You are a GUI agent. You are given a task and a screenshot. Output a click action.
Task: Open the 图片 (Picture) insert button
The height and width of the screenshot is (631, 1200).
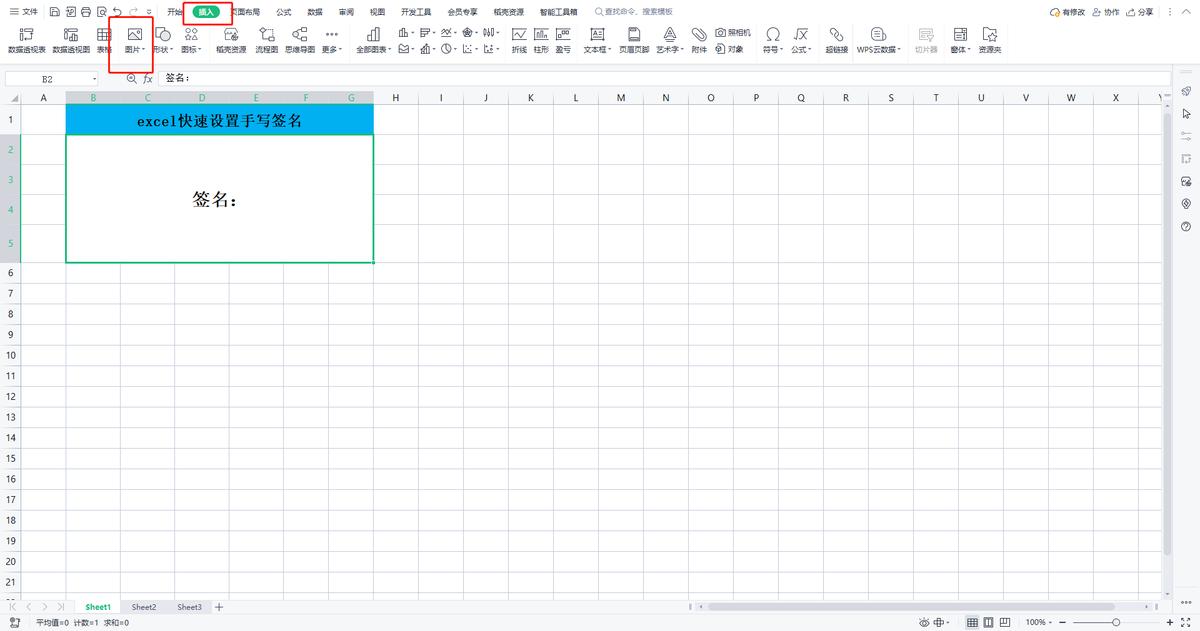(133, 40)
